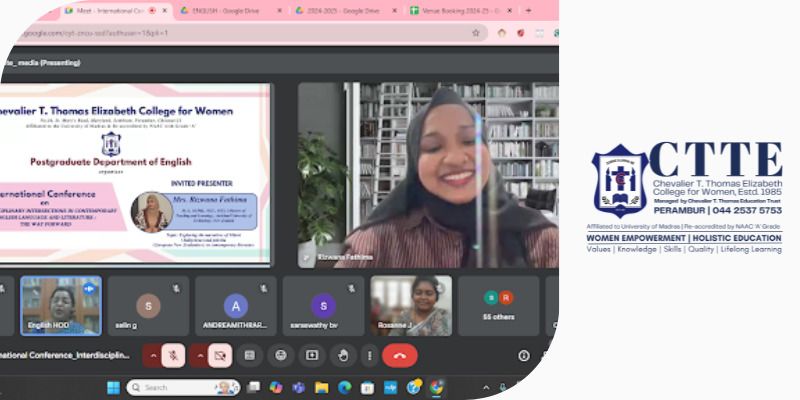
Task: Click the S avatar on selin g tile
Action: (148, 306)
